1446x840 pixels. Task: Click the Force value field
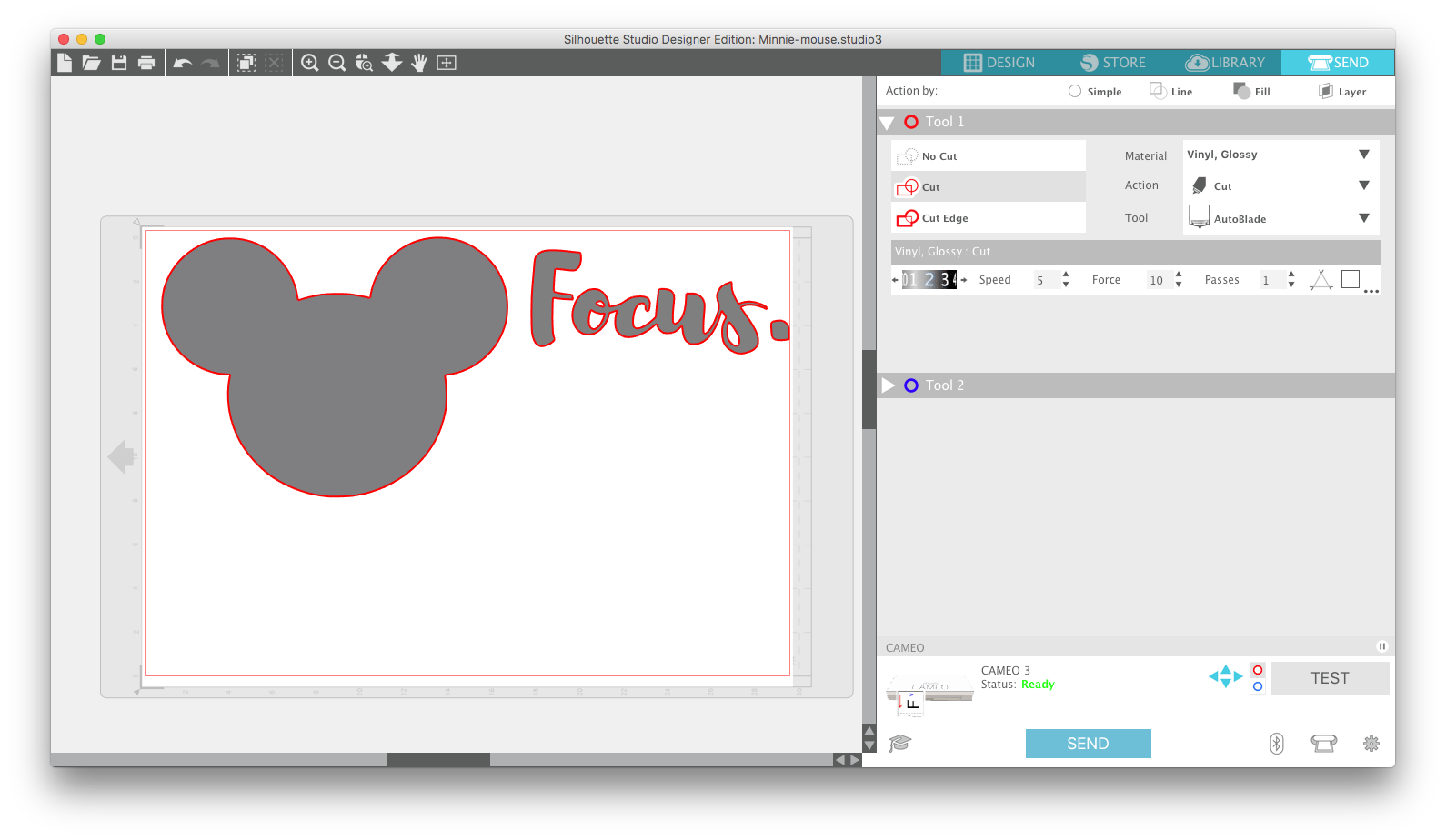(1158, 280)
